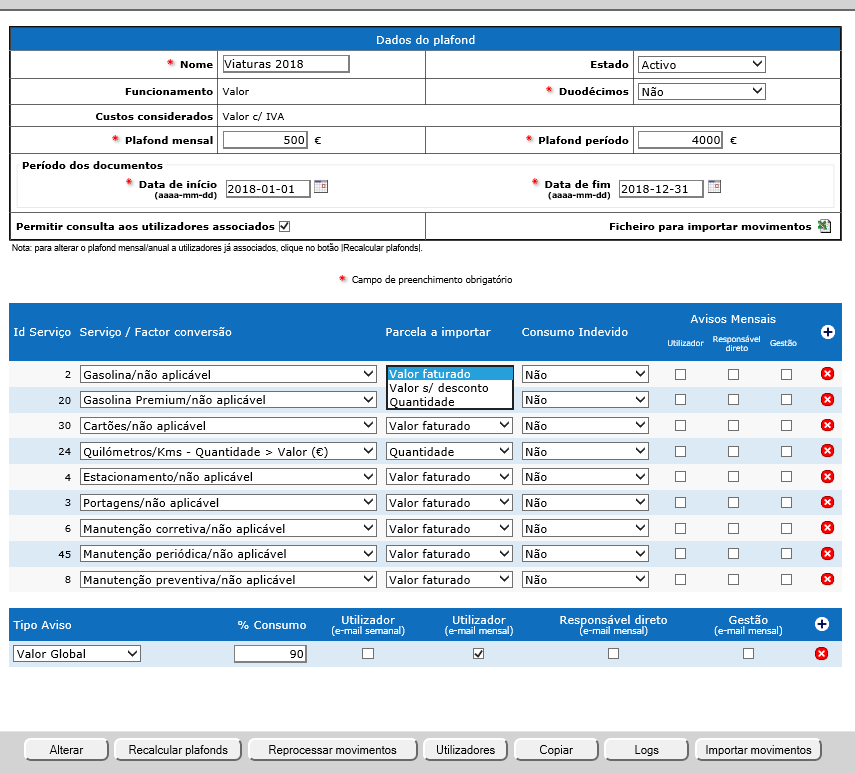Remove the Manutenção corretiva service row
This screenshot has width=855, height=773.
coord(827,528)
